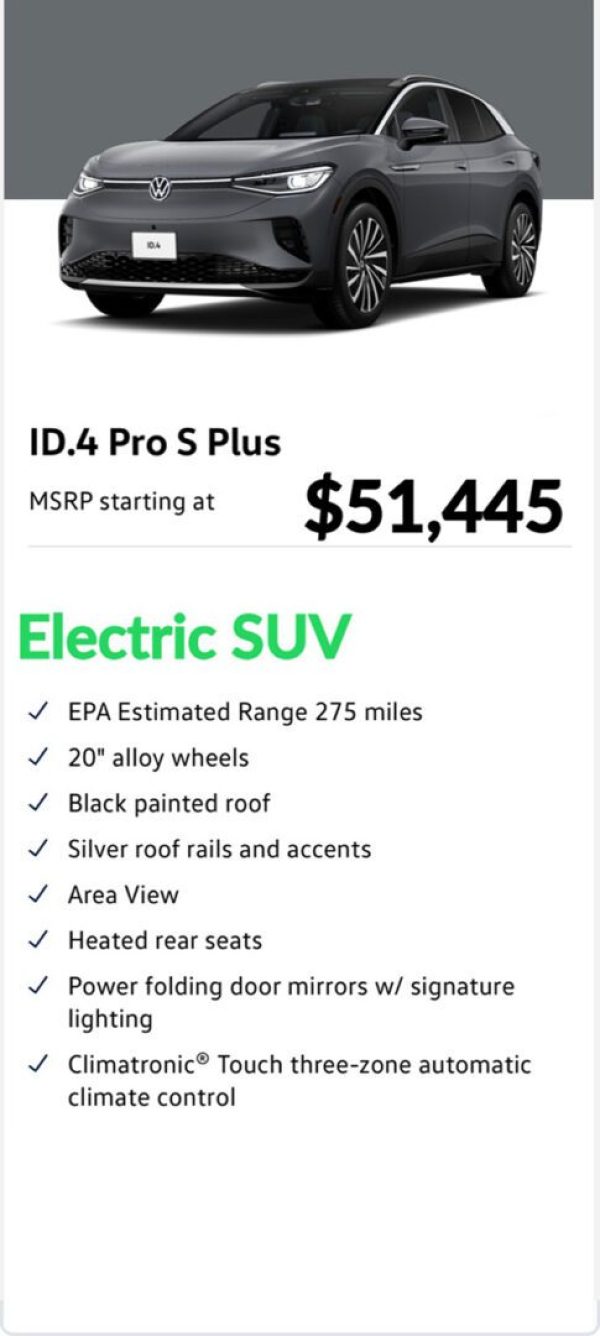Open the ID.4 Pro S Plus title
The image size is (600, 1336).
point(155,443)
